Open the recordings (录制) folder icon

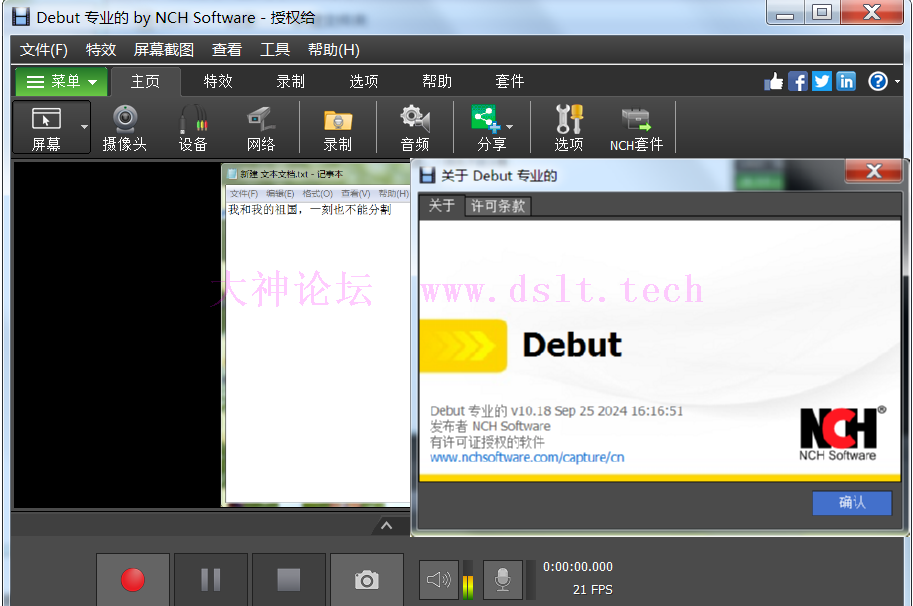[x=338, y=129]
